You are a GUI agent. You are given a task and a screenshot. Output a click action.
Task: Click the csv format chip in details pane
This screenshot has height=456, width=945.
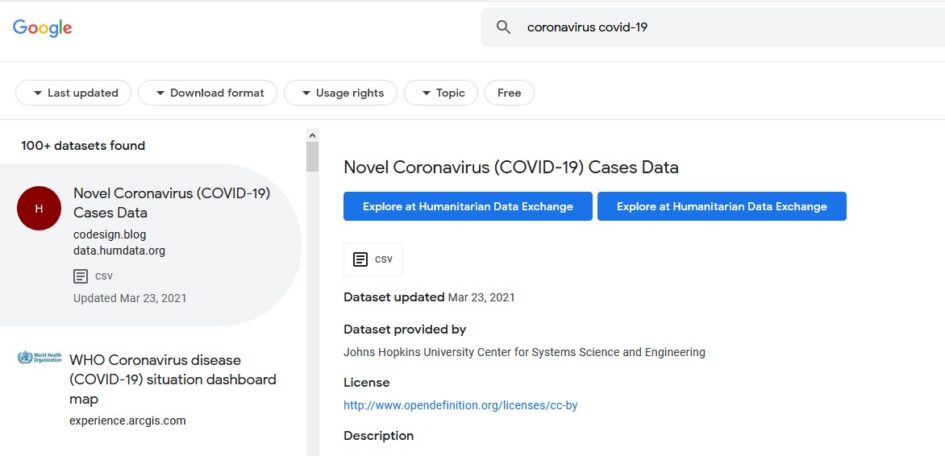pos(373,260)
